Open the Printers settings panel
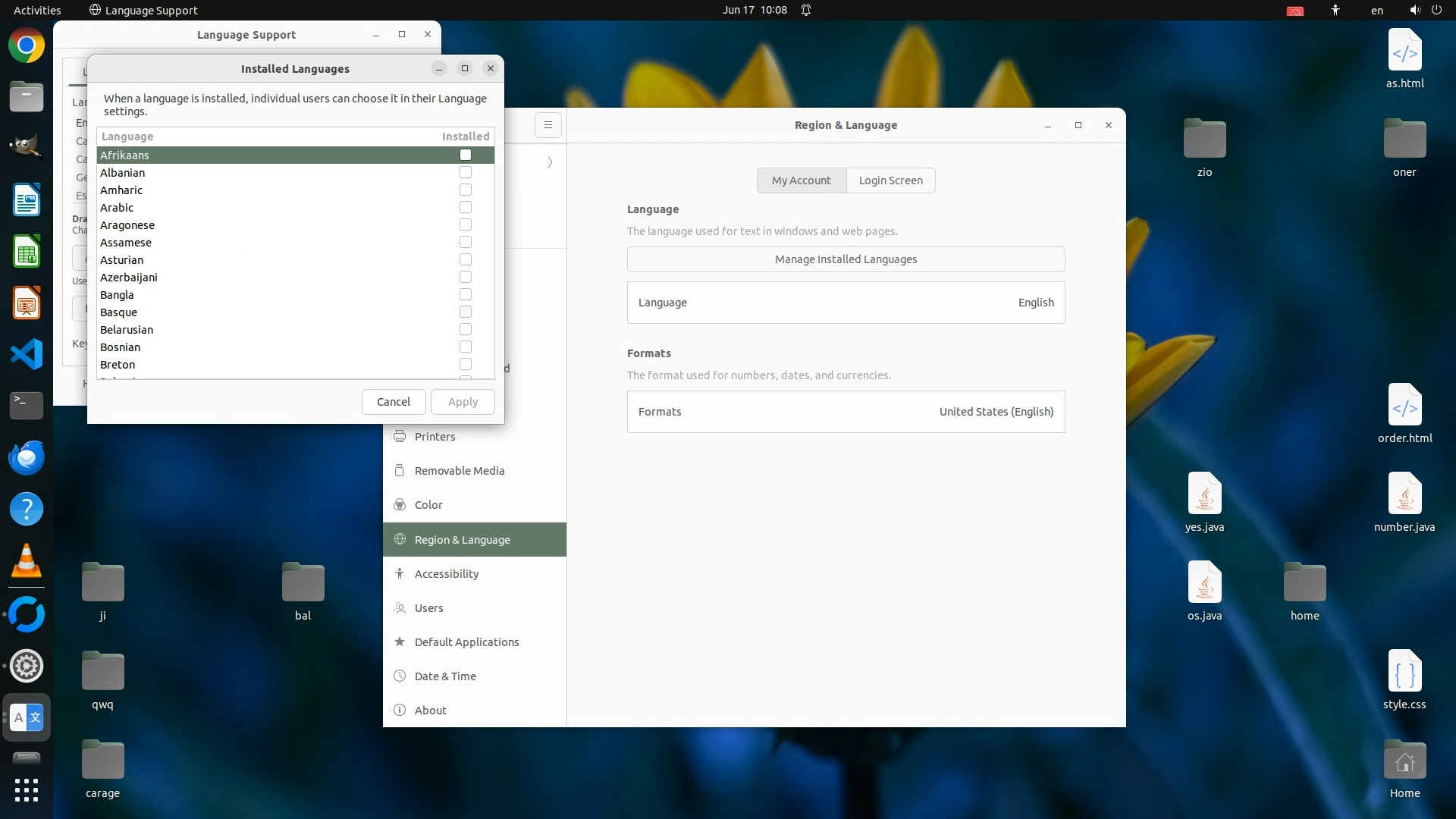Image resolution: width=1456 pixels, height=819 pixels. click(x=435, y=437)
